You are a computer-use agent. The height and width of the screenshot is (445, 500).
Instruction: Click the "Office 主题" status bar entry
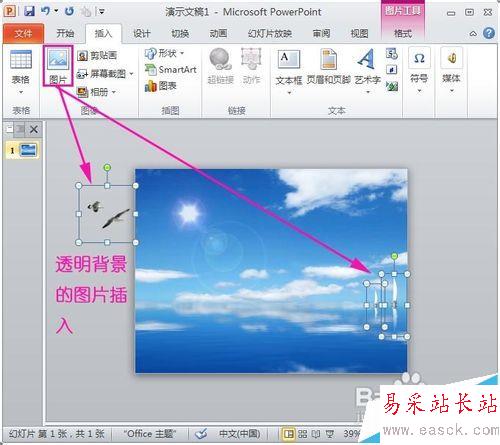[x=150, y=434]
